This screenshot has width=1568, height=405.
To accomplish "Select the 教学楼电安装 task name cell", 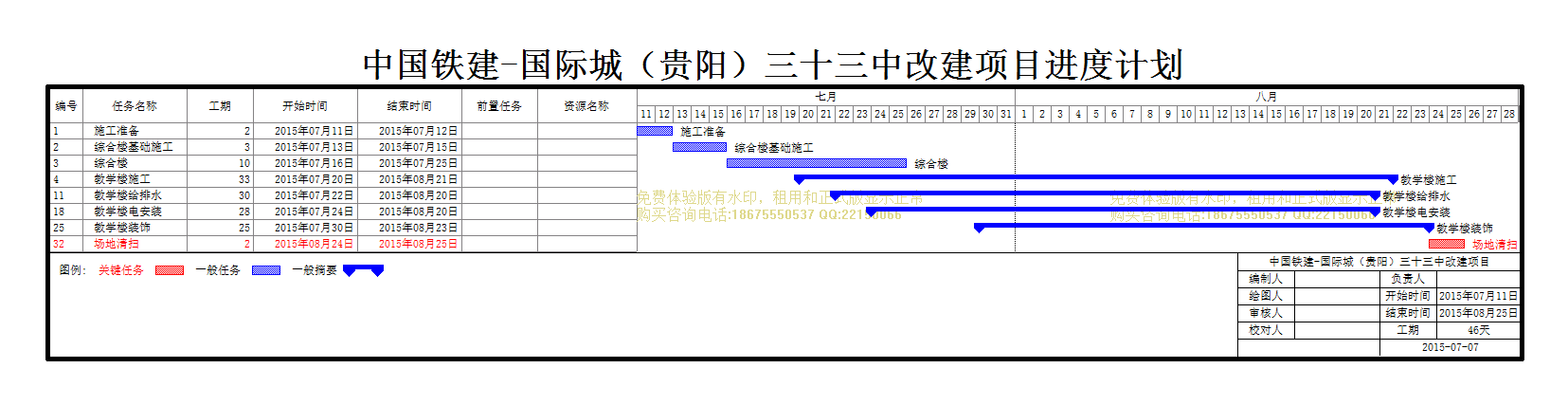I will click(135, 212).
